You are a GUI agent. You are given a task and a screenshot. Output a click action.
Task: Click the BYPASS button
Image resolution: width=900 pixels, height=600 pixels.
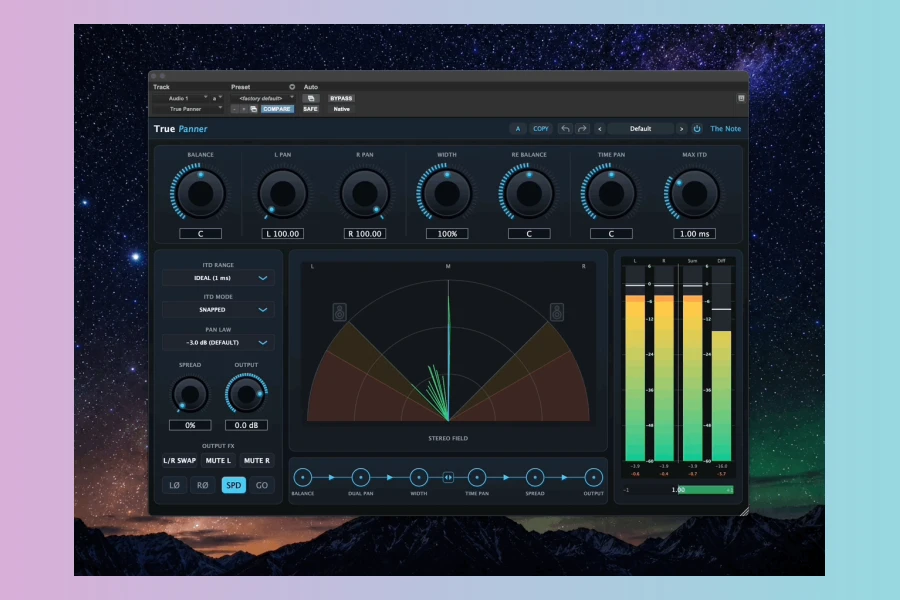(x=341, y=98)
